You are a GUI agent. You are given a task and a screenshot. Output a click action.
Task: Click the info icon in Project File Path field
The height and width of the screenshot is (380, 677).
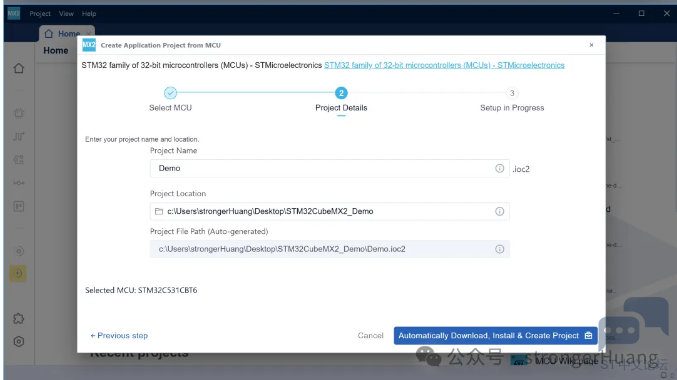[500, 249]
